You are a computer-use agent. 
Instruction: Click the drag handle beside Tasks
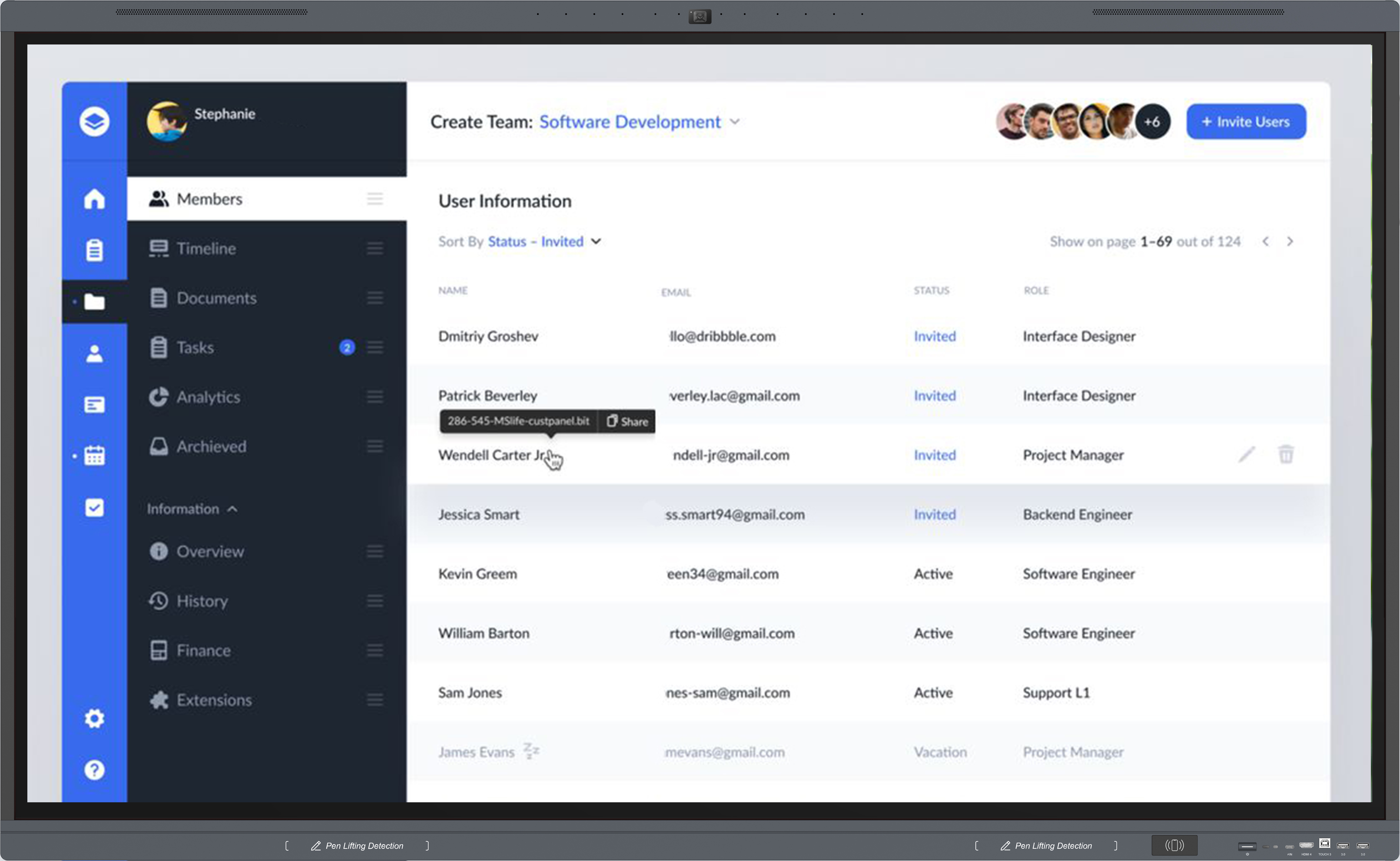(375, 347)
